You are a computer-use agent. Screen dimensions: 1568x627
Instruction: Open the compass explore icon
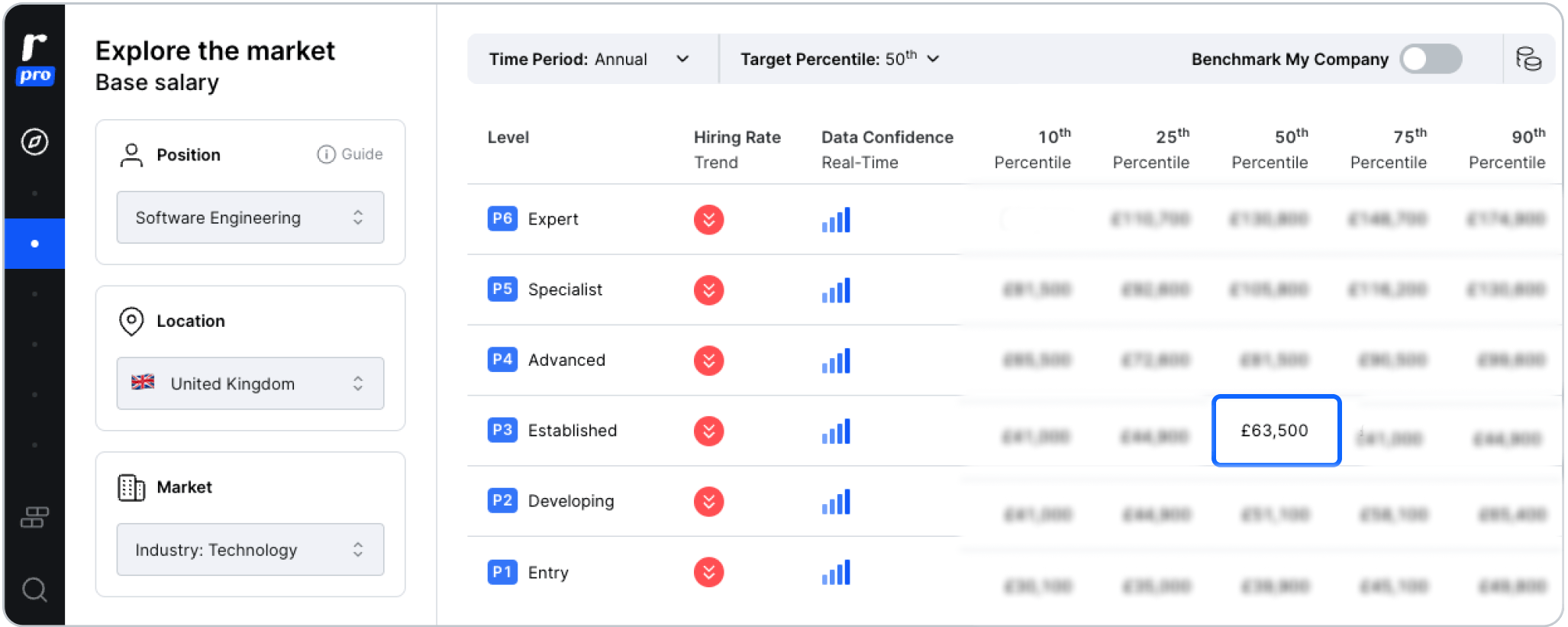point(34,141)
